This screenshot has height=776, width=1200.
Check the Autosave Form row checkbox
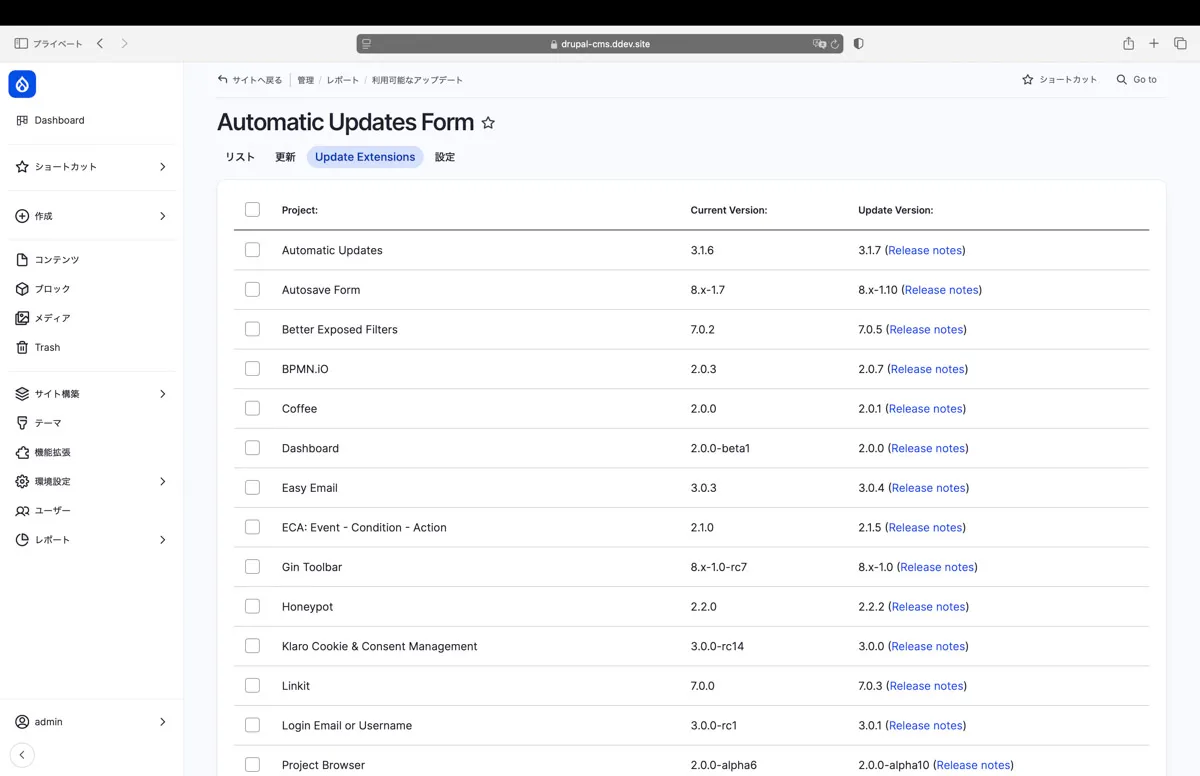pos(252,290)
